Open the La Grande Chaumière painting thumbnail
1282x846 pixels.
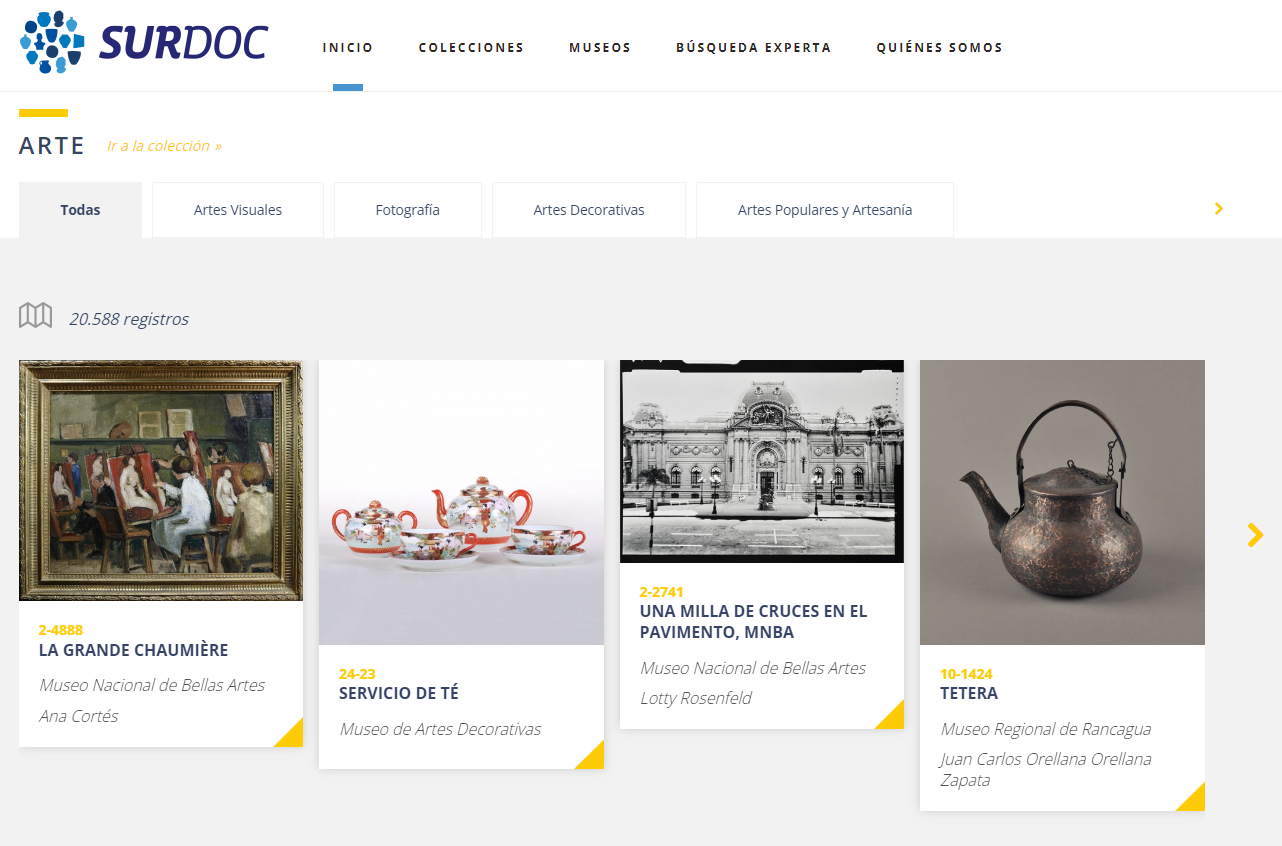pos(161,480)
